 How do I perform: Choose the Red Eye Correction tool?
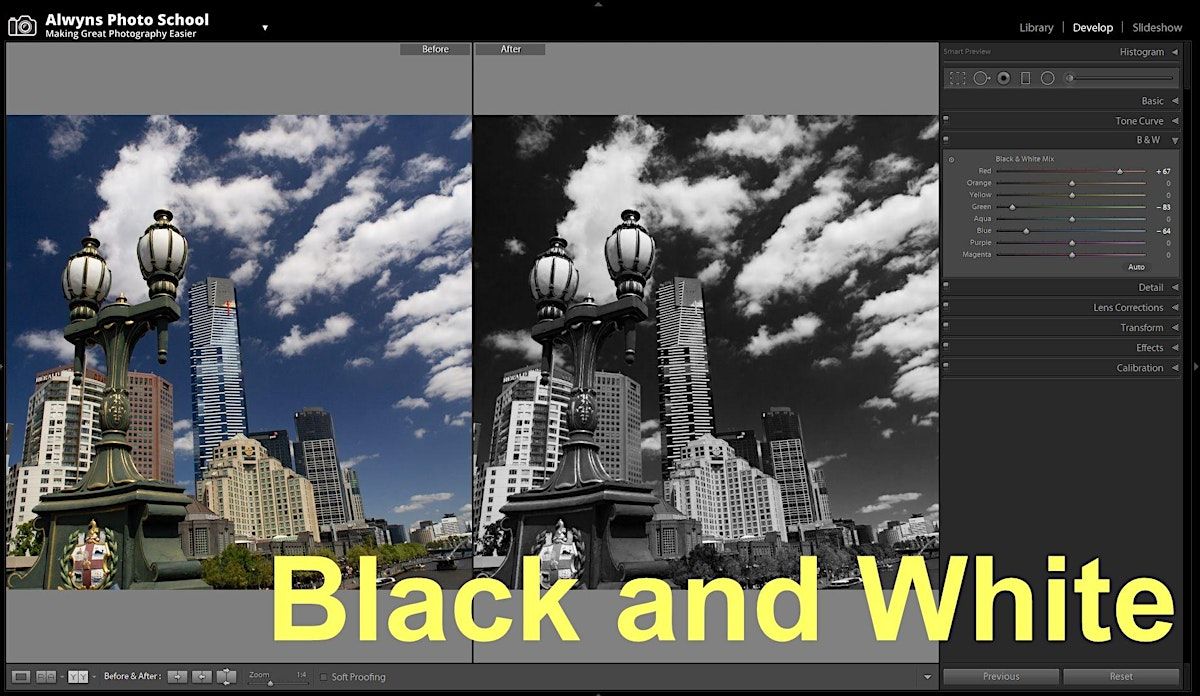click(1003, 78)
